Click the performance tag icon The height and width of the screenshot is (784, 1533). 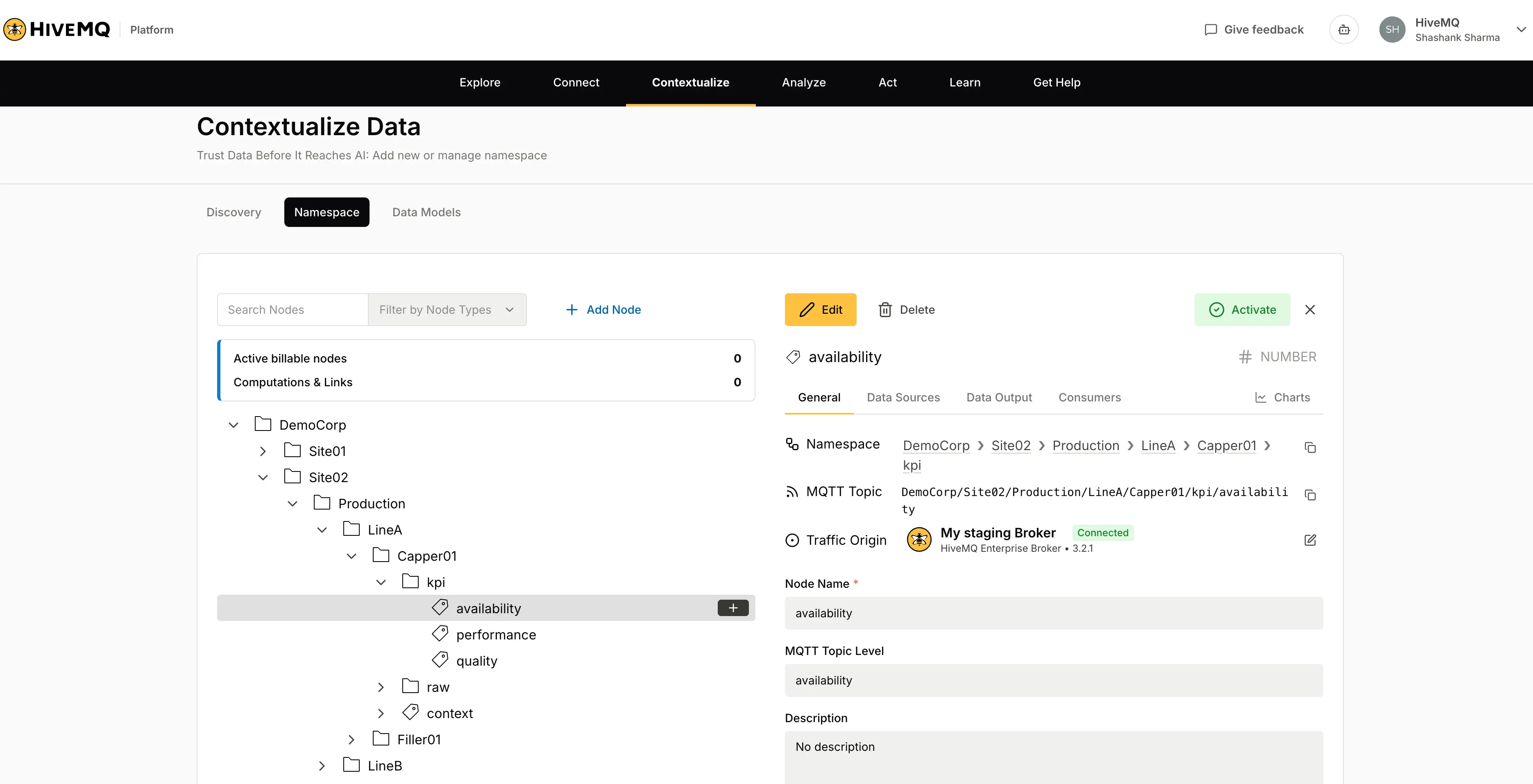[440, 634]
